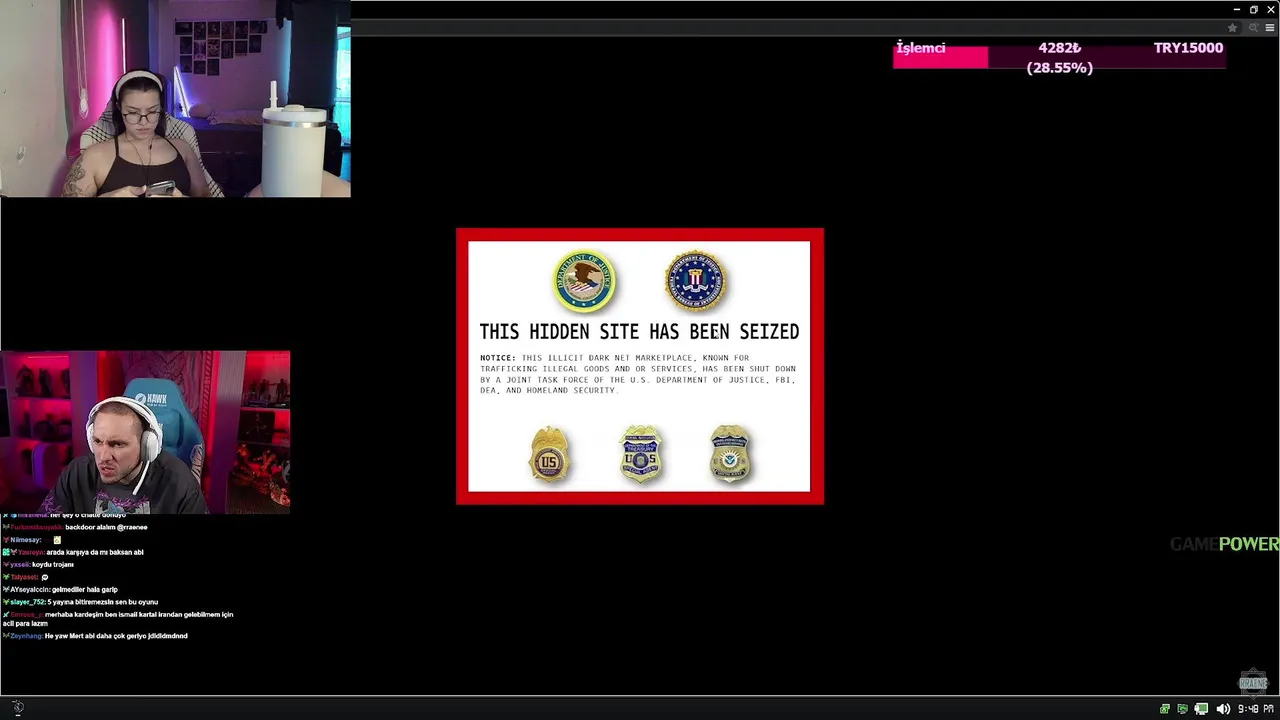This screenshot has width=1280, height=720.
Task: Click chat message 'merhaba kardeşim ben ismail kartal'
Action: point(118,619)
